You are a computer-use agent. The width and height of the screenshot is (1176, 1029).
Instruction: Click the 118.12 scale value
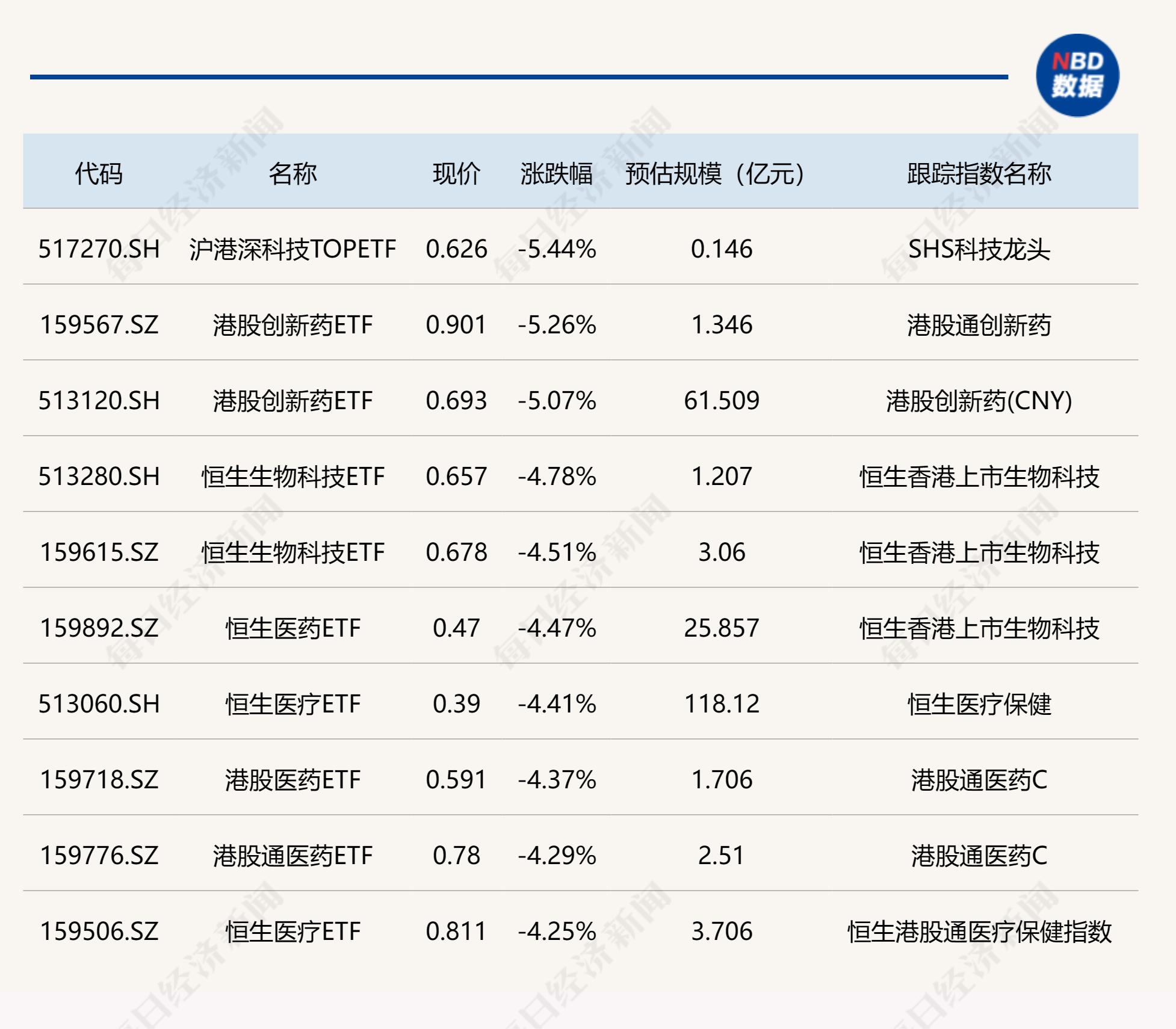pos(722,704)
